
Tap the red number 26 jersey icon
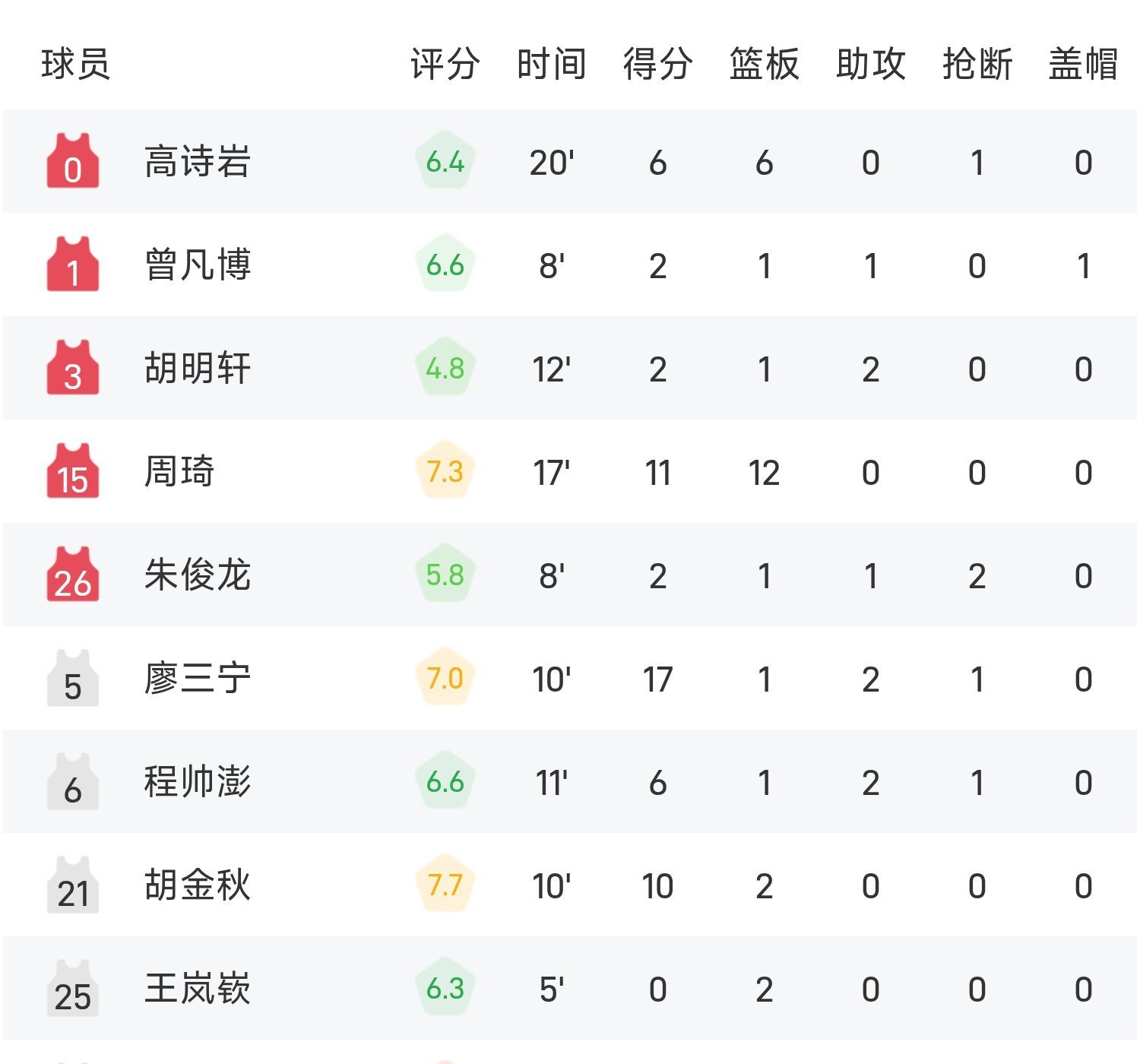coord(73,575)
